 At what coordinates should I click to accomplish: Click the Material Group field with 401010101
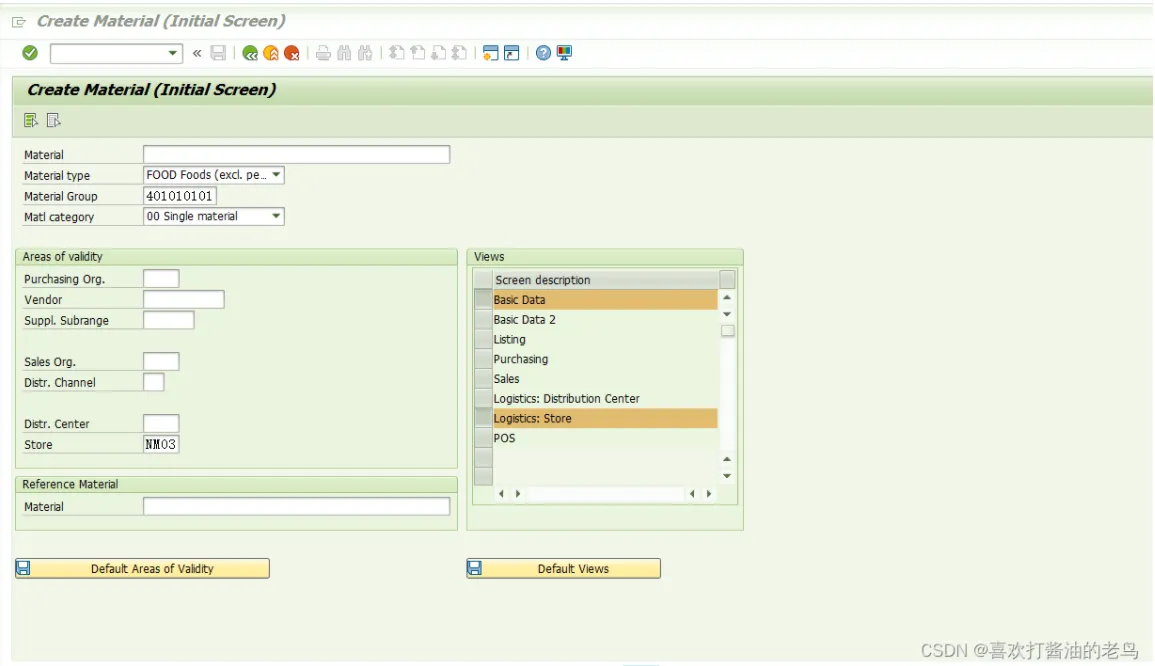[180, 196]
